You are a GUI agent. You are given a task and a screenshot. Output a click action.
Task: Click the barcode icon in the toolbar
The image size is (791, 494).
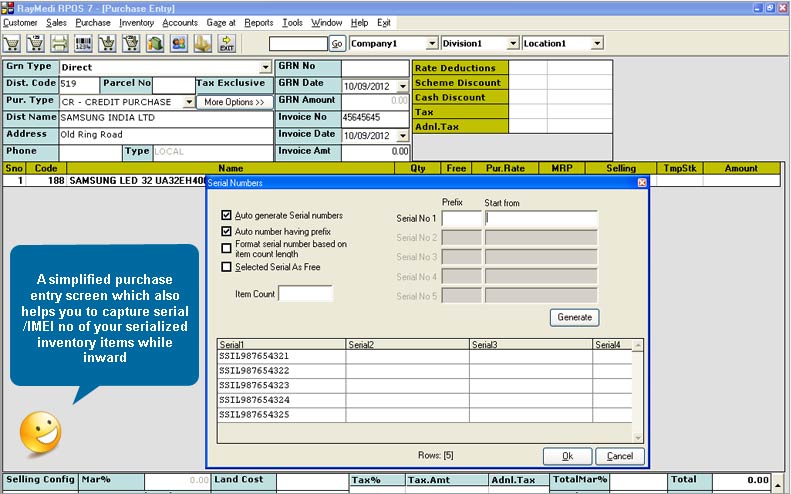click(84, 44)
